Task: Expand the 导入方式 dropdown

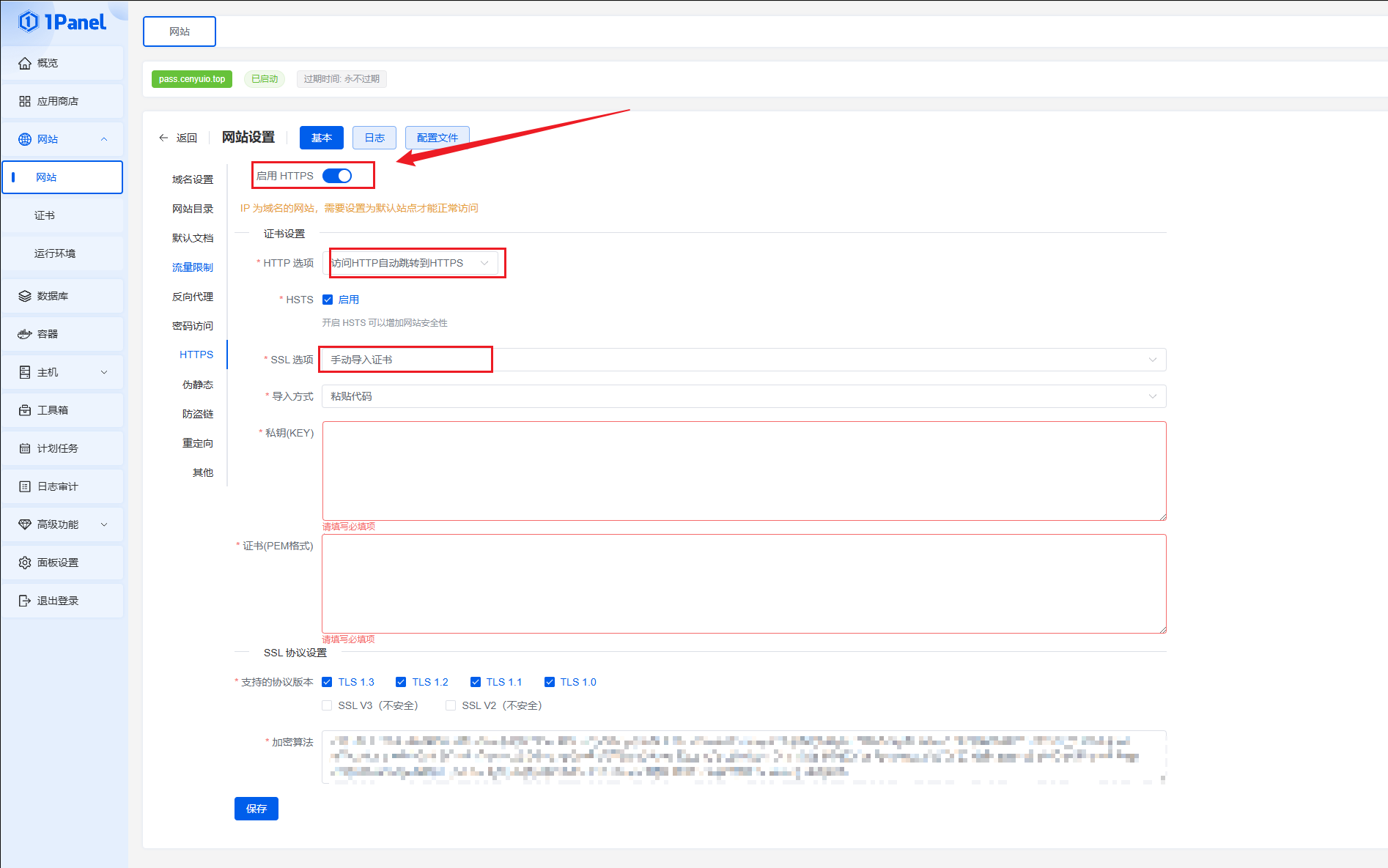Action: (743, 396)
